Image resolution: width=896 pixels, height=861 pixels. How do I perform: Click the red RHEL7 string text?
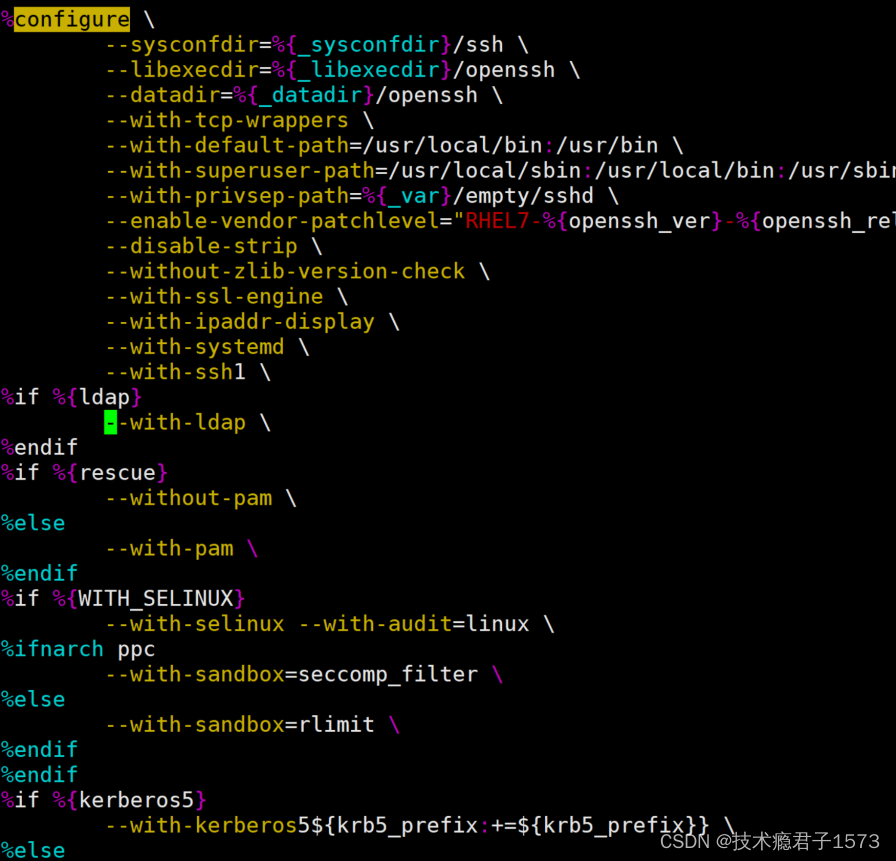[x=497, y=221]
